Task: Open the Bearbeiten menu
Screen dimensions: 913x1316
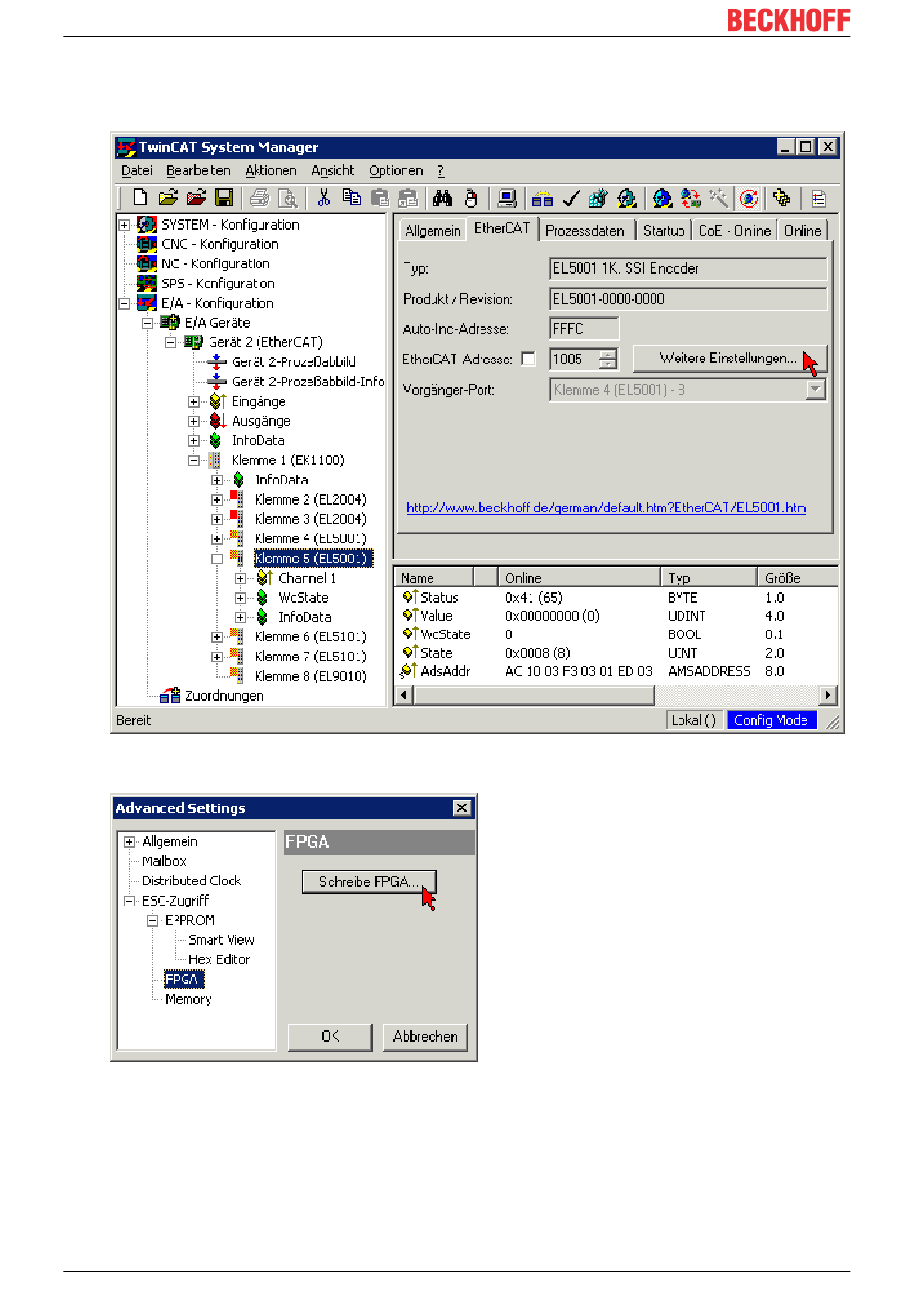Action: click(198, 170)
